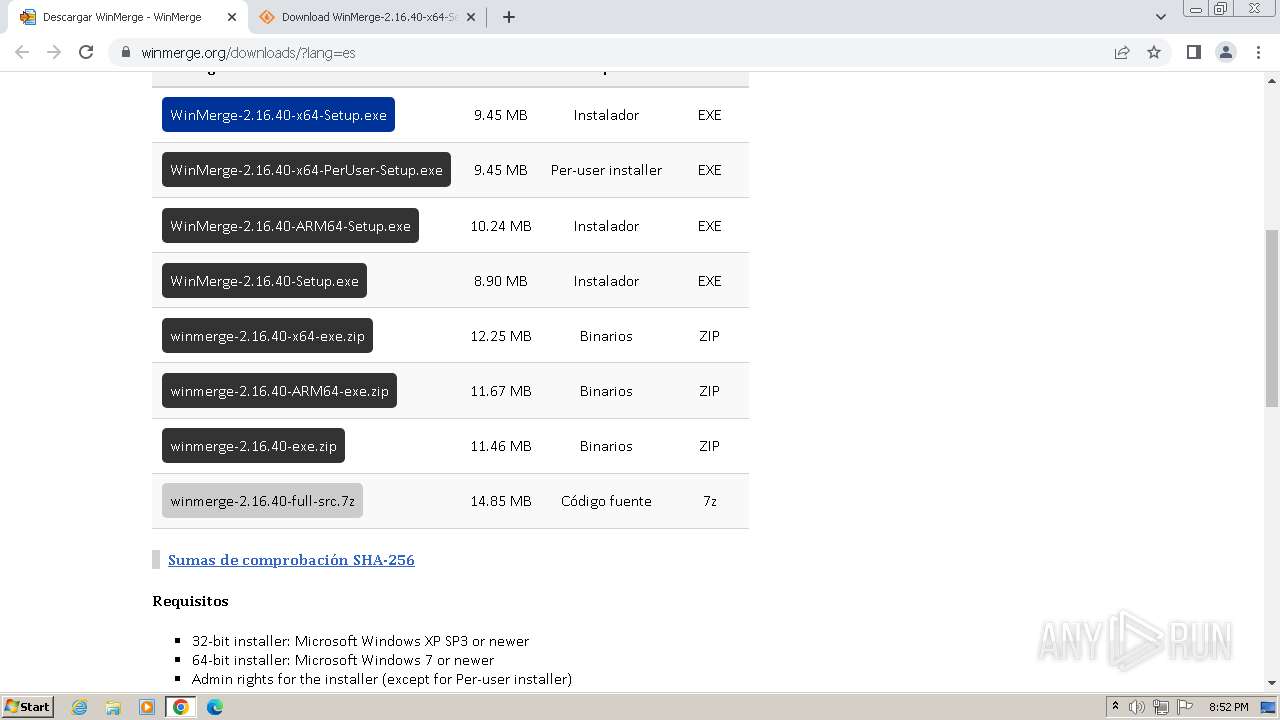Share this page via the share icon
1280x720 pixels.
point(1122,52)
